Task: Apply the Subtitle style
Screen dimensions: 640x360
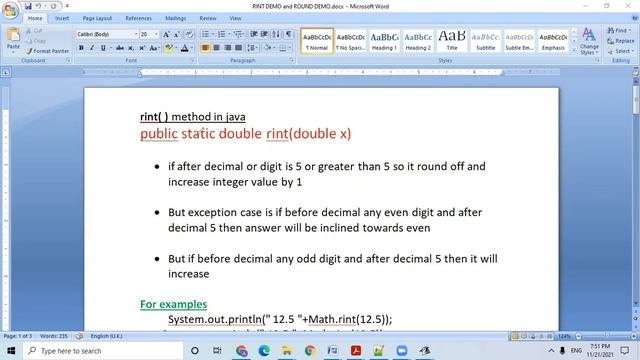Action: coord(486,41)
